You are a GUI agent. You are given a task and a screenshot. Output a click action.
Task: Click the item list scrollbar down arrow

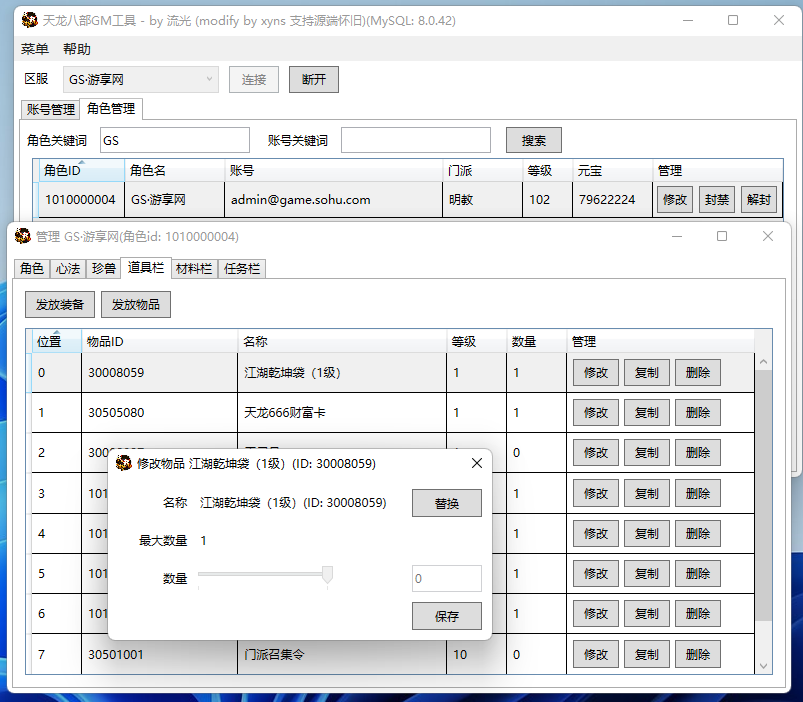click(x=764, y=665)
